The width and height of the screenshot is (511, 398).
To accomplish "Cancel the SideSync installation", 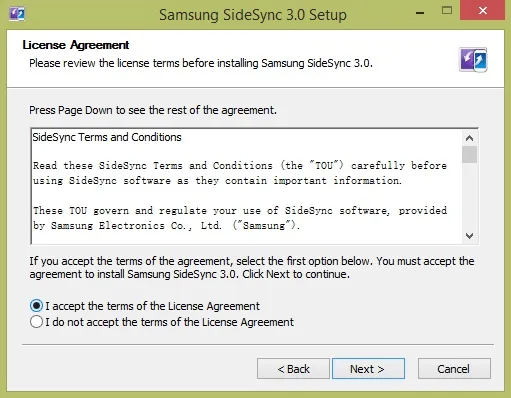I will tap(454, 369).
